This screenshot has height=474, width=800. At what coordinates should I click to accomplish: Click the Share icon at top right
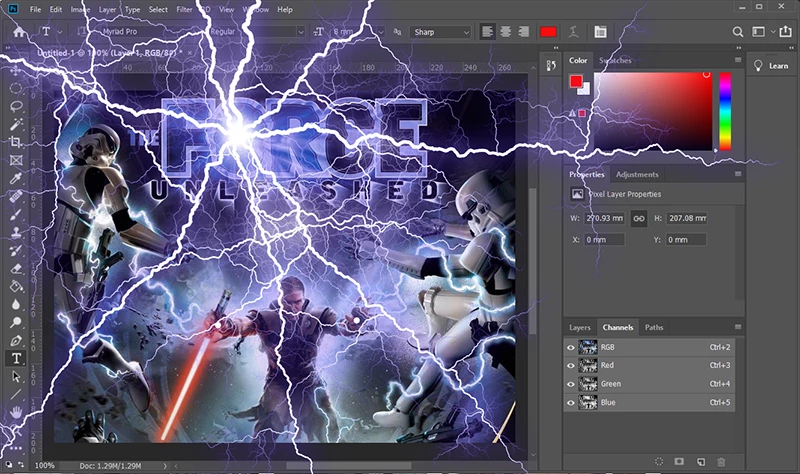tap(785, 32)
